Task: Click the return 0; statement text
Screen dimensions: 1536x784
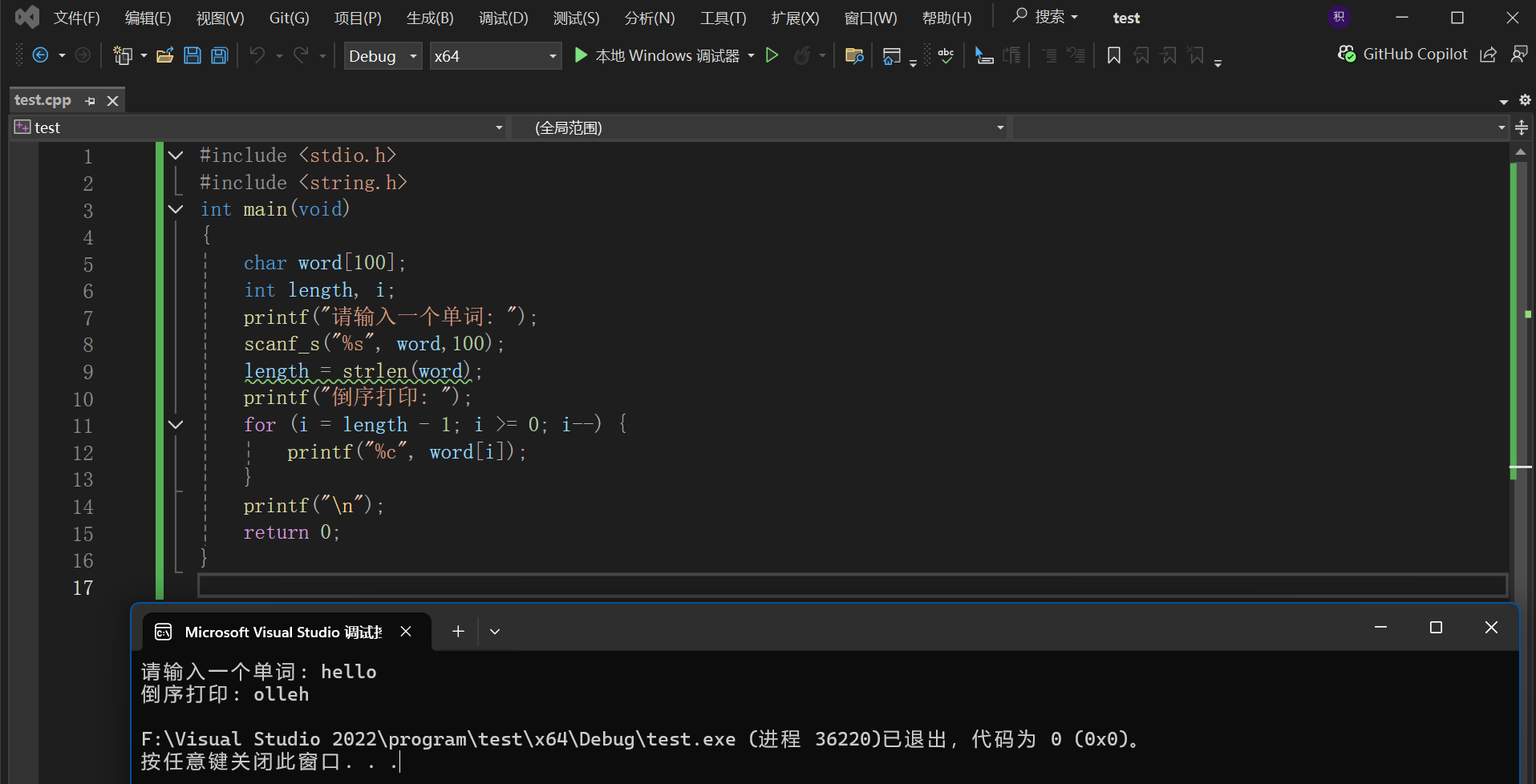Action: [x=292, y=532]
